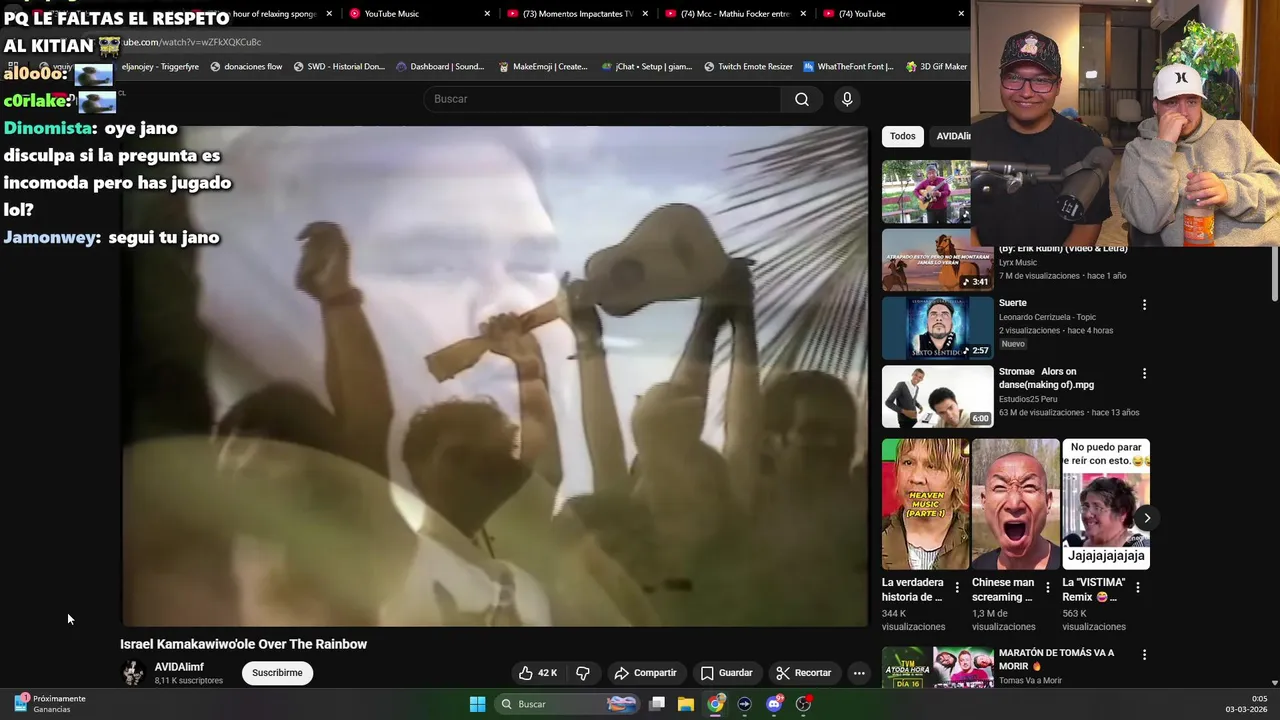The image size is (1280, 720).
Task: Clip the video with Recortar button
Action: 804,673
